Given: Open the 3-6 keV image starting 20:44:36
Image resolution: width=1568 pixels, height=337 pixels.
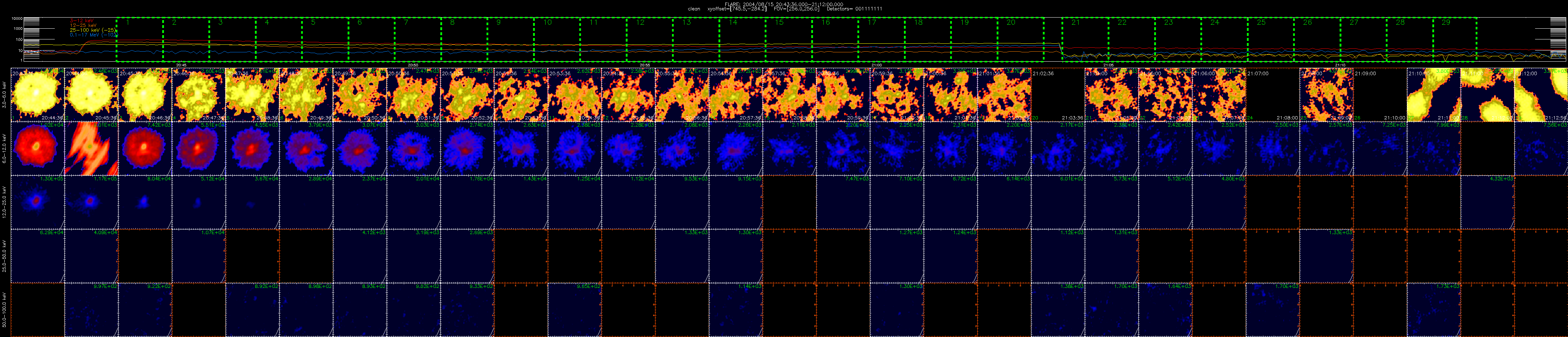Looking at the screenshot, I should click(x=91, y=94).
